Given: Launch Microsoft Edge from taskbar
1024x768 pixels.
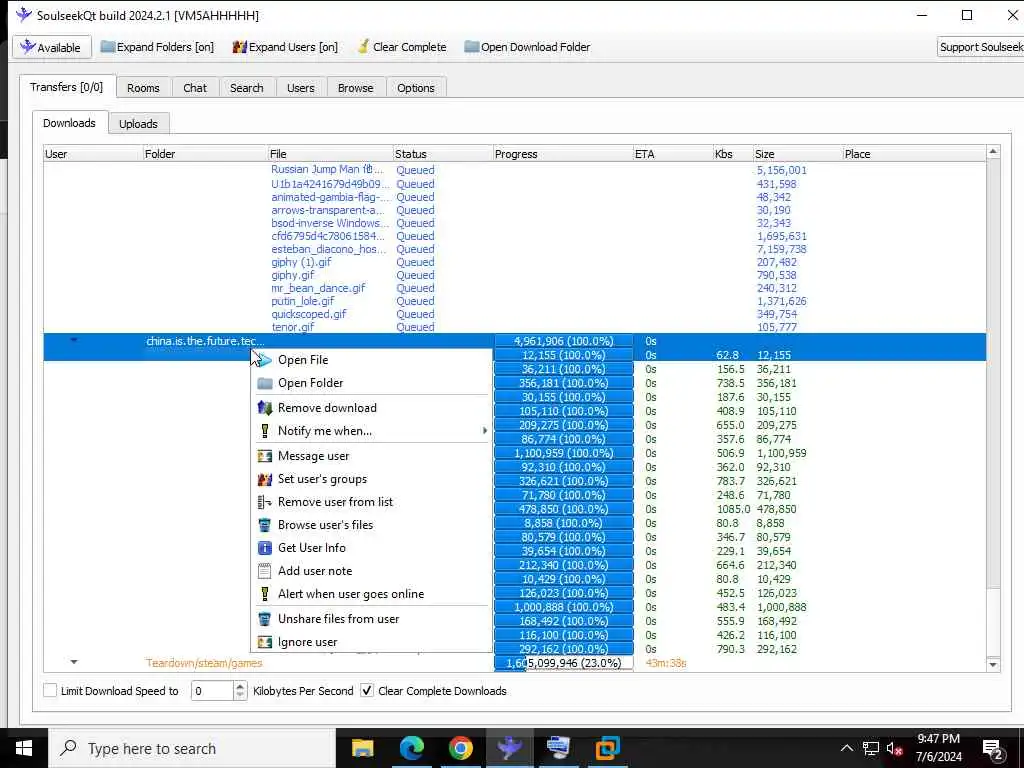Looking at the screenshot, I should [x=411, y=748].
